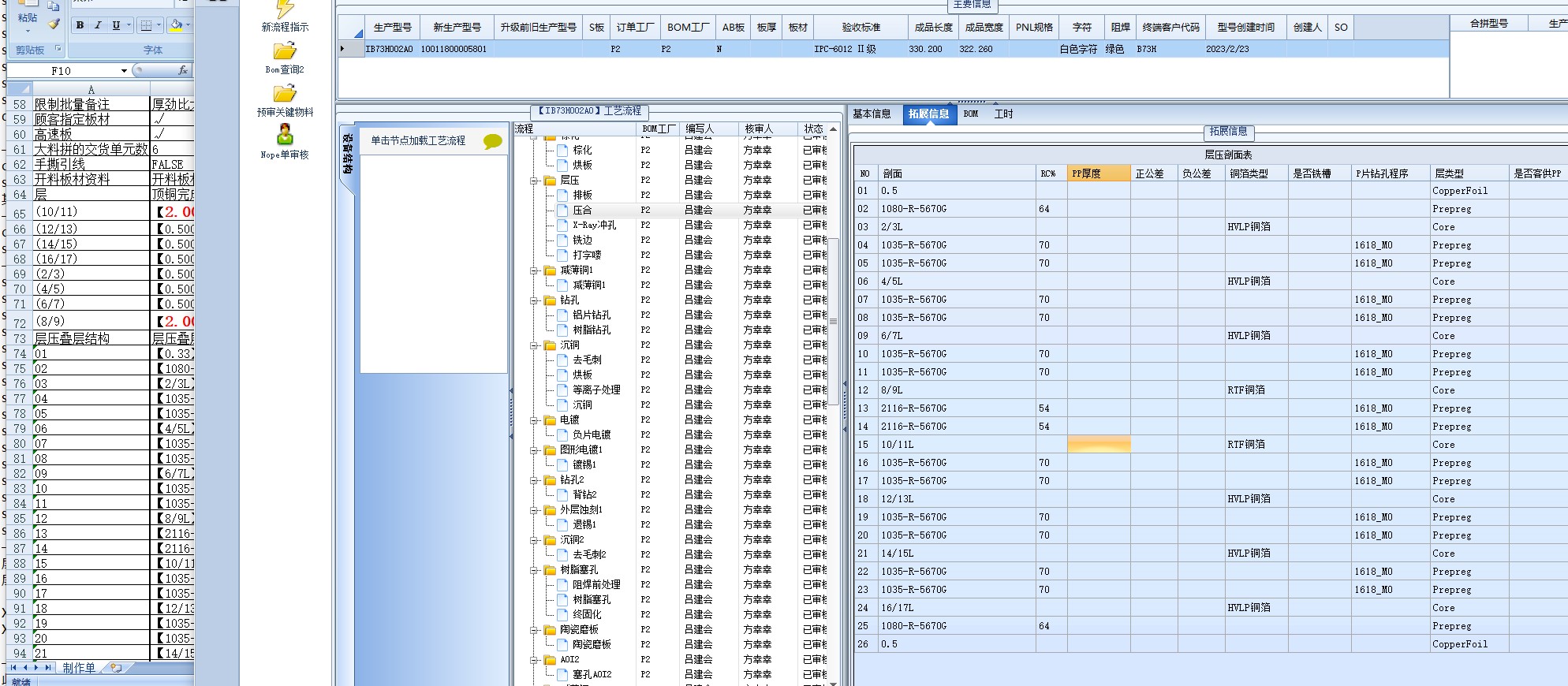Open Nope单审核 user icon
Image resolution: width=1568 pixels, height=686 pixels.
click(x=285, y=136)
